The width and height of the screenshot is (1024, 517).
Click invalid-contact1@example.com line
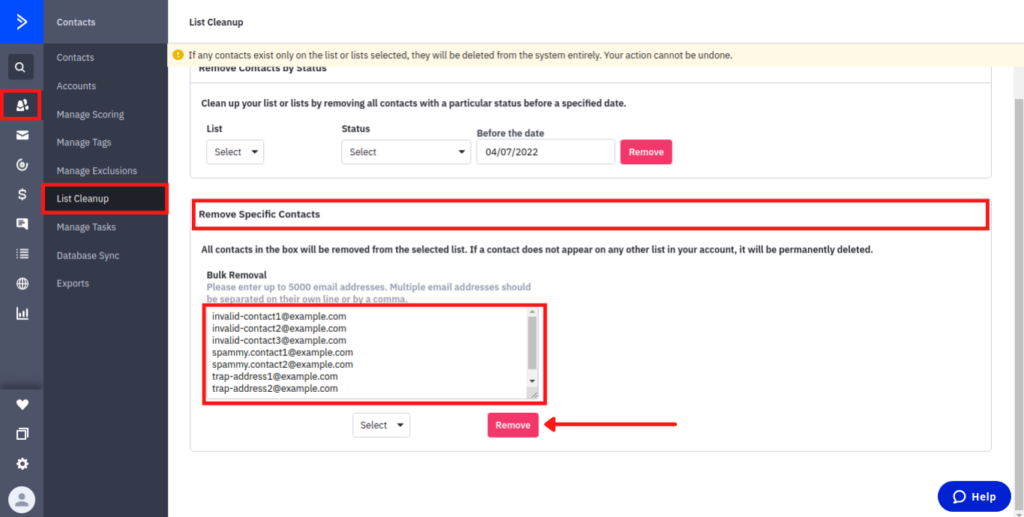click(280, 316)
